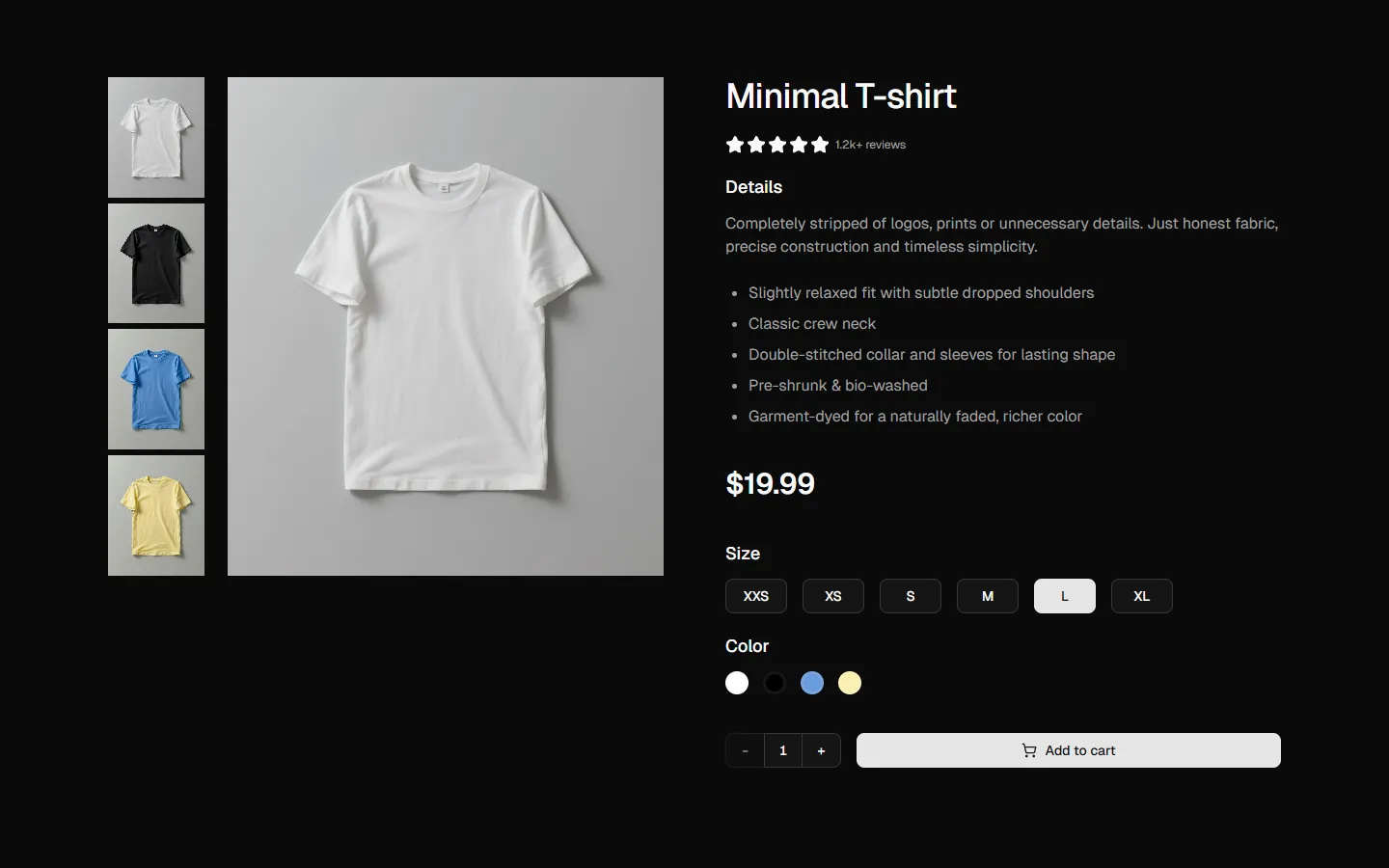Select the S size button

pos(910,596)
